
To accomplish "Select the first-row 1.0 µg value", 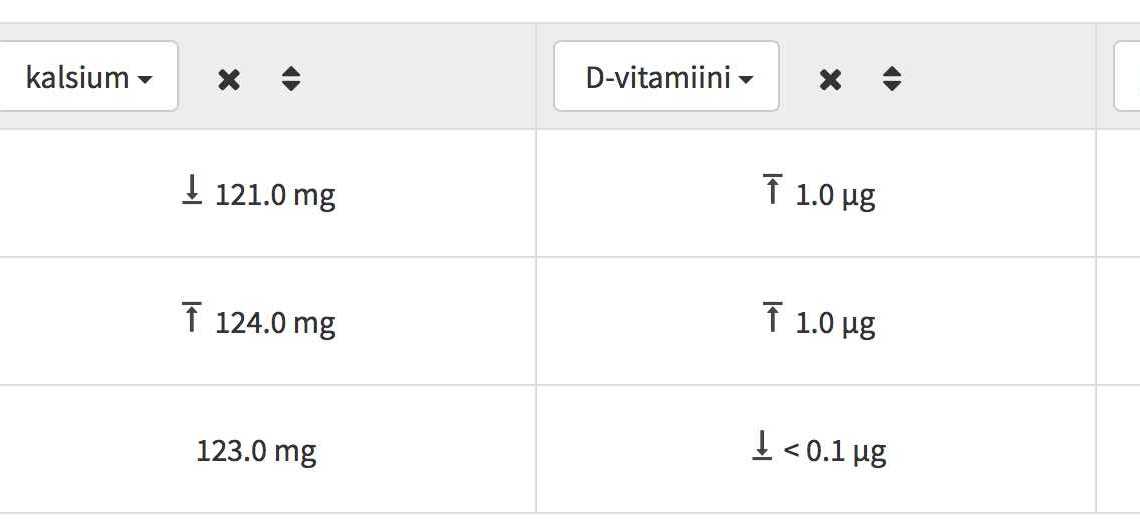I will point(835,195).
